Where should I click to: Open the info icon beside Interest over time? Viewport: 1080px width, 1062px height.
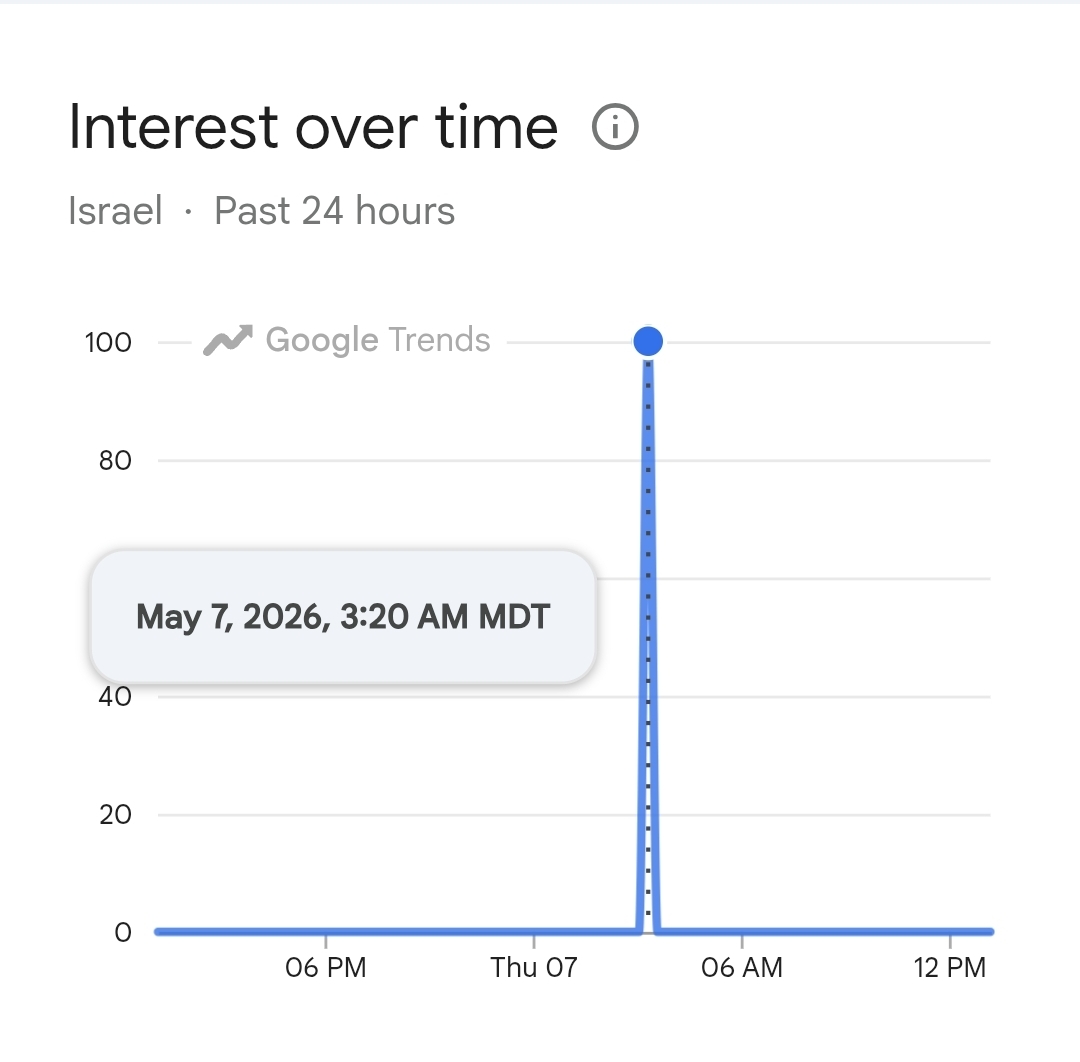pos(615,127)
